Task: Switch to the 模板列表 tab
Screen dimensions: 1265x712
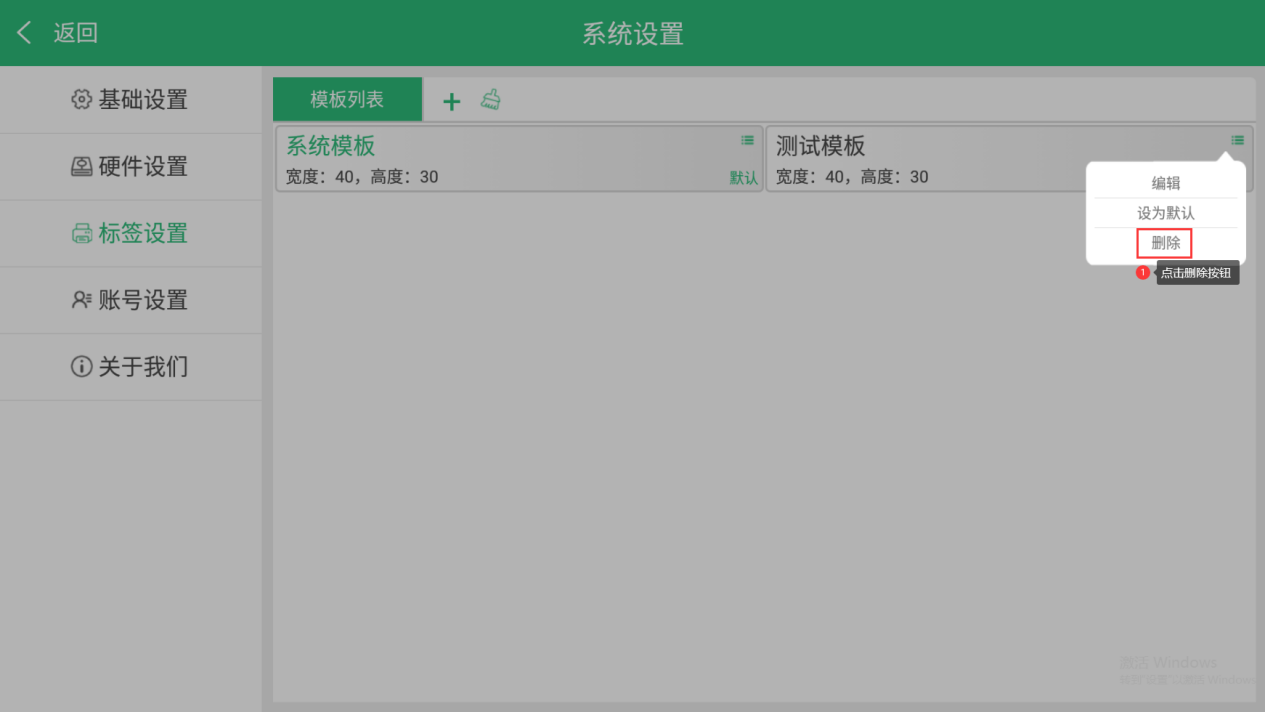Action: coord(347,100)
